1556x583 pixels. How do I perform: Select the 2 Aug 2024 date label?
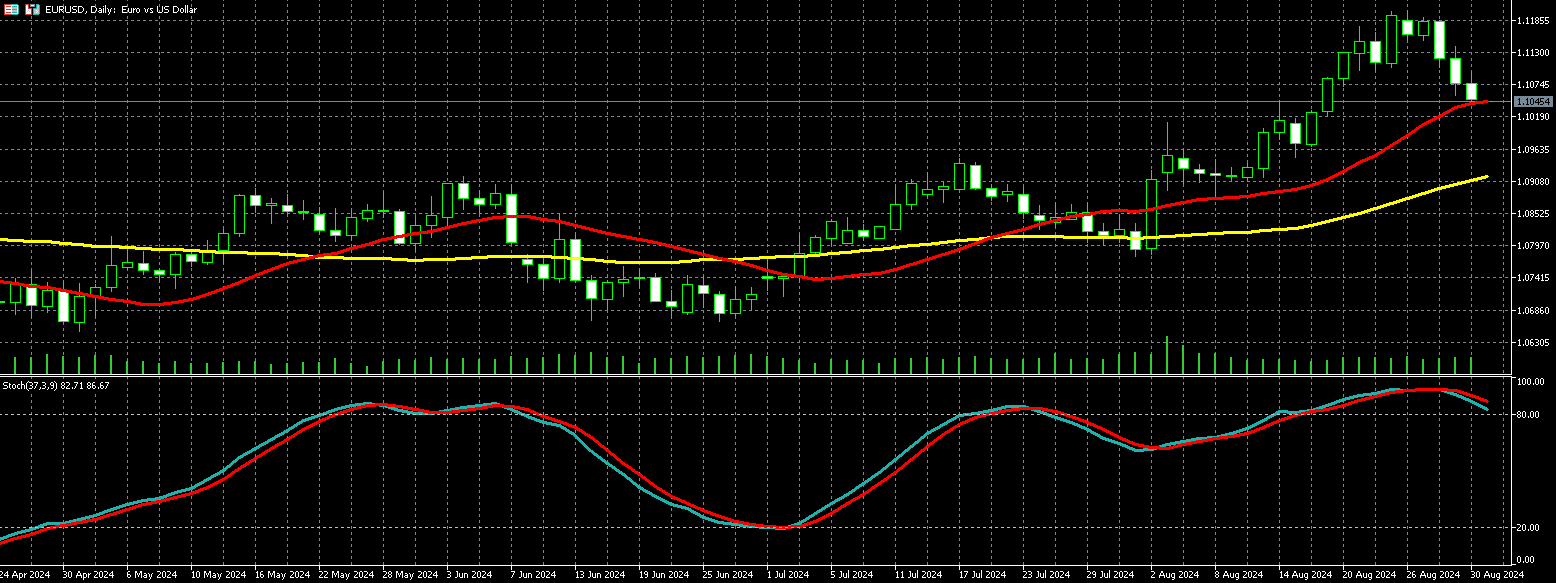tap(1174, 575)
